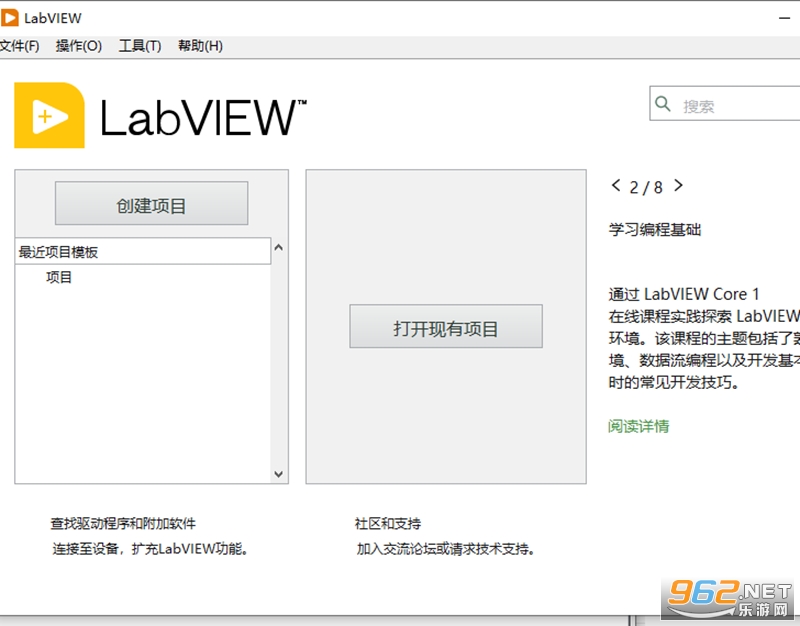Click the large yellow LabVIEW logo
The height and width of the screenshot is (626, 800).
point(49,115)
